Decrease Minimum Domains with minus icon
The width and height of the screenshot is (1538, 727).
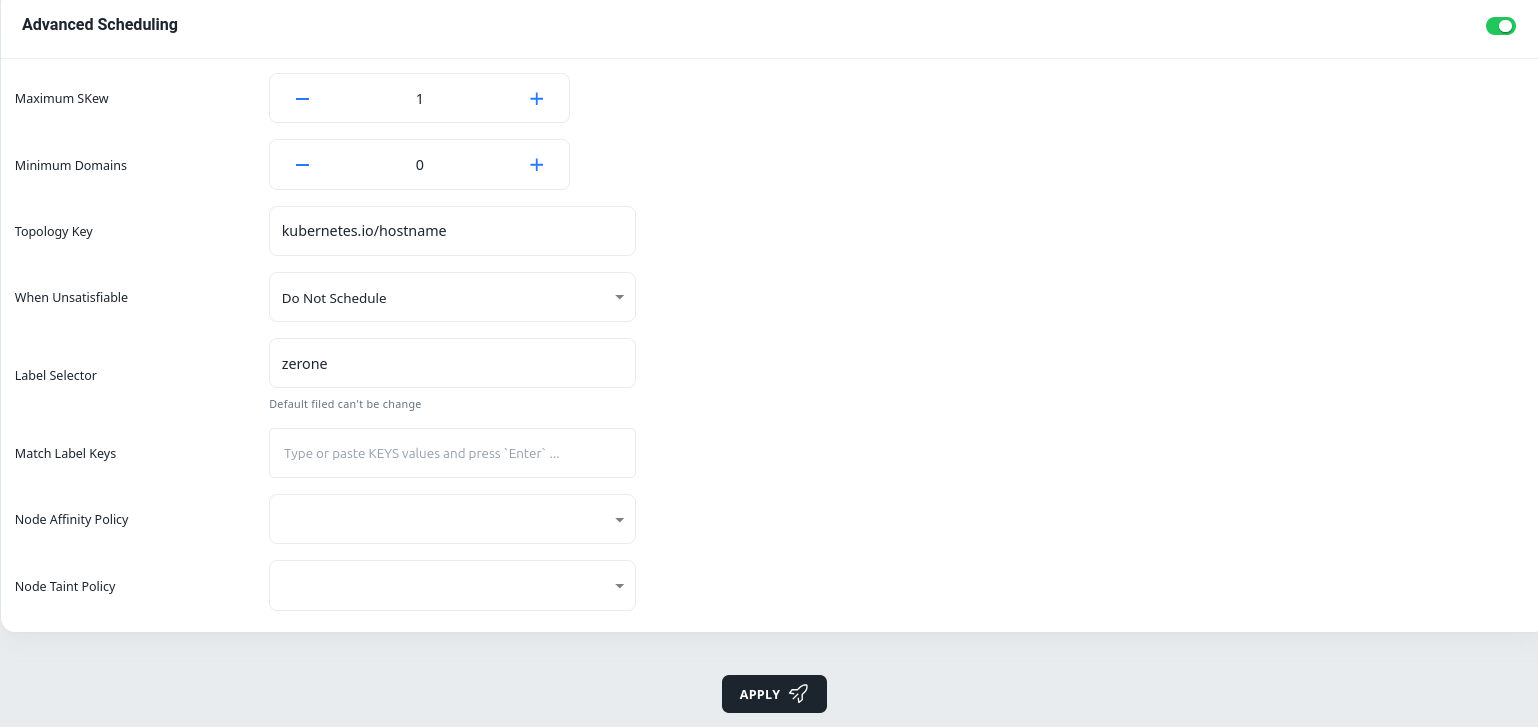tap(302, 165)
